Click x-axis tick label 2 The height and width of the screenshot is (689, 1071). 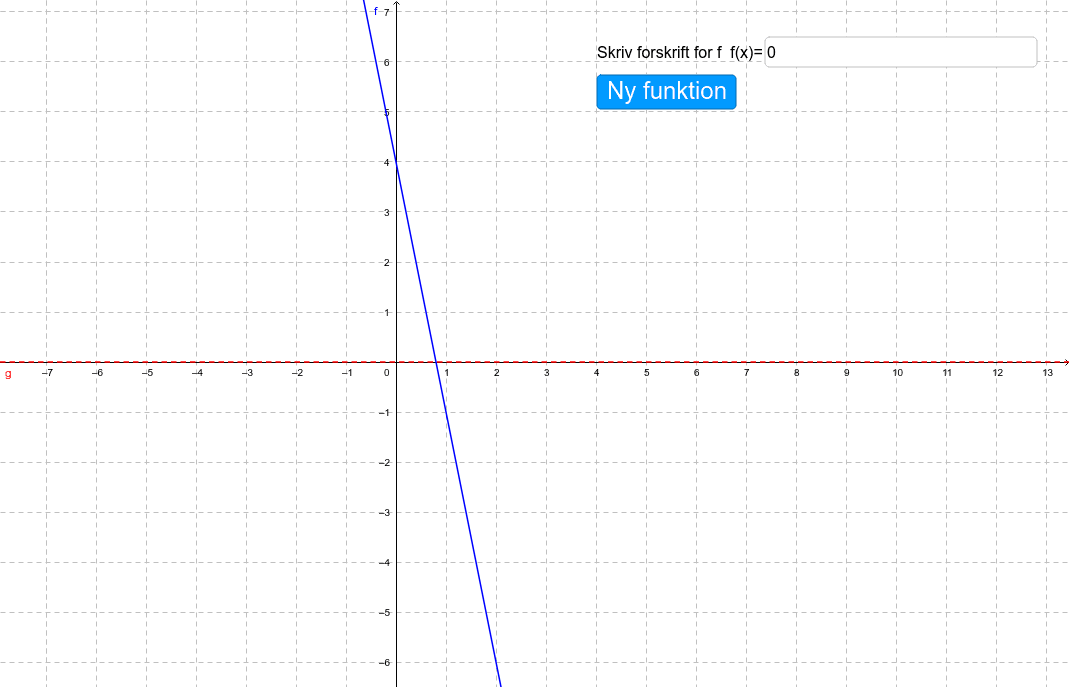[x=497, y=373]
